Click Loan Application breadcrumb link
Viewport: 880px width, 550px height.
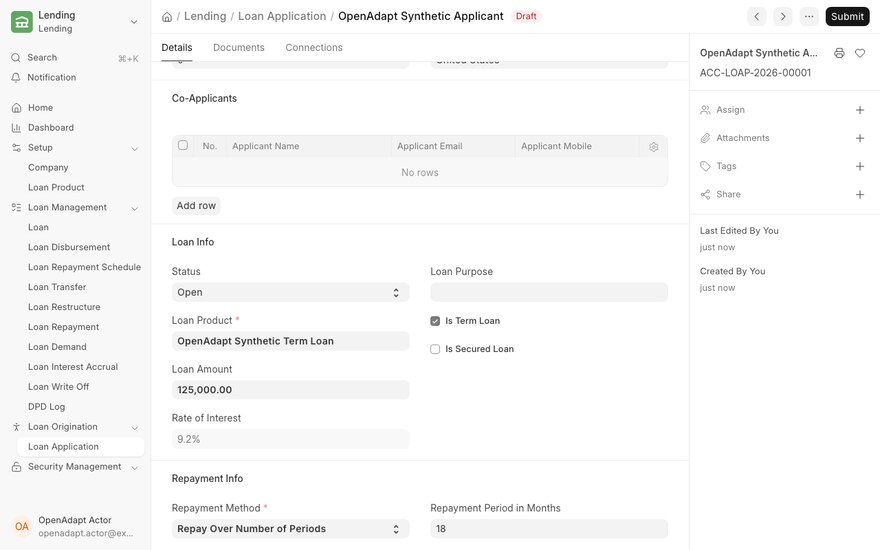(282, 16)
